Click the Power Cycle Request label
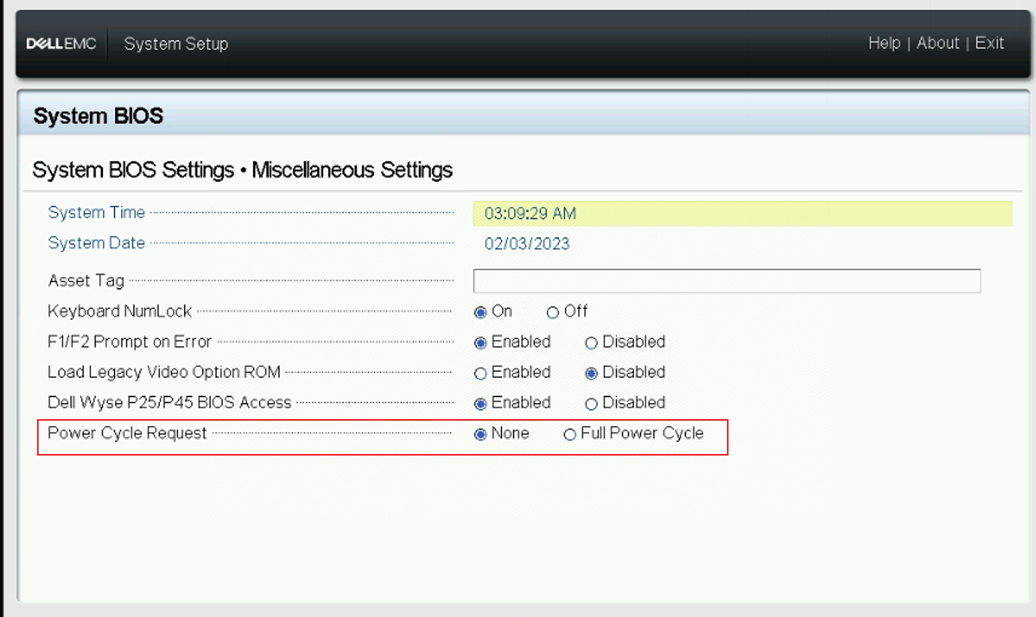Viewport: 1036px width, 617px height. [x=127, y=433]
